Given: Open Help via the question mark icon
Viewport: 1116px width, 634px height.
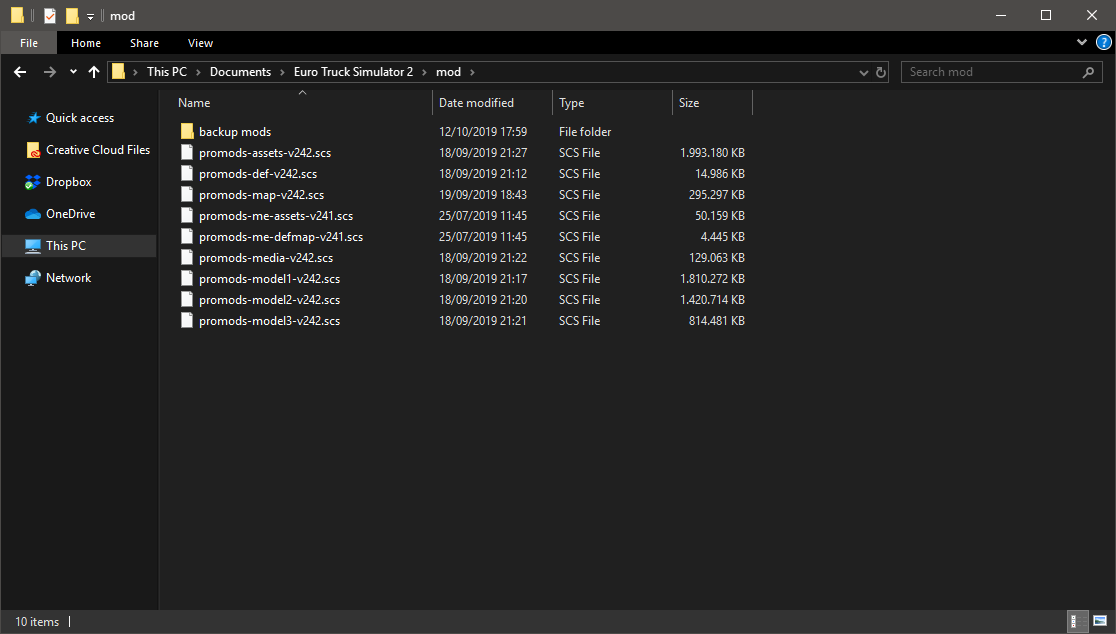Looking at the screenshot, I should pos(1104,43).
